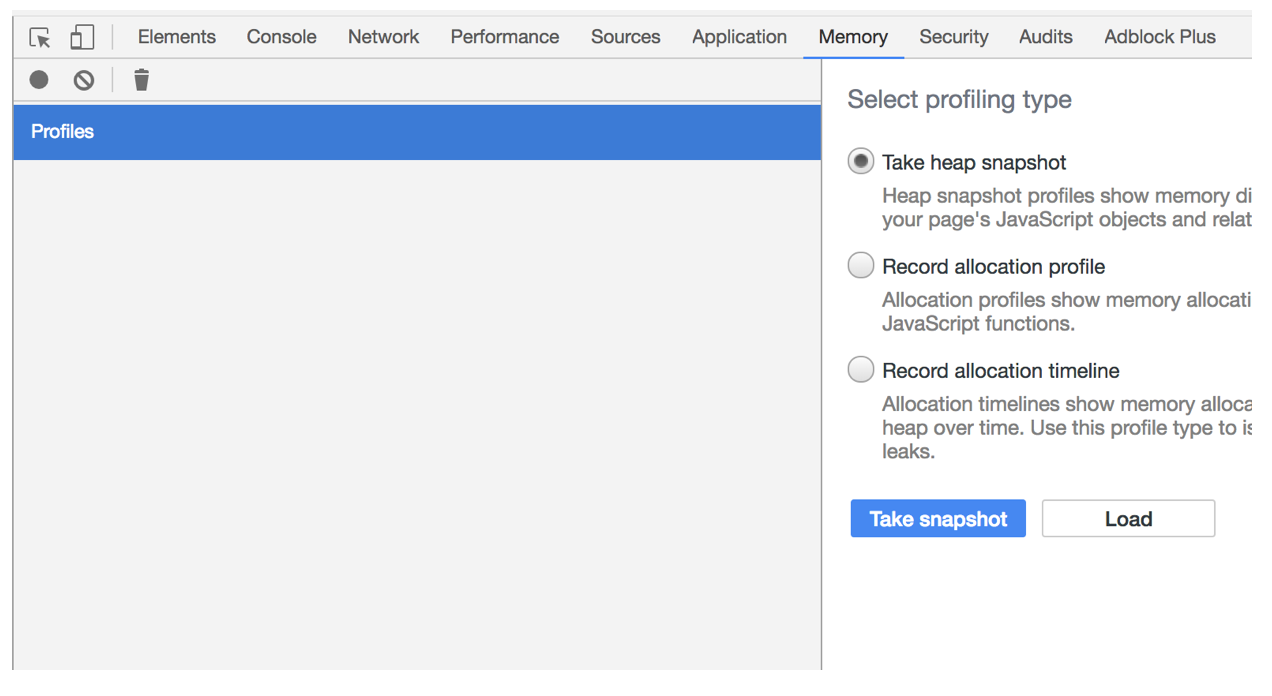Switch to the Elements tab

177,37
